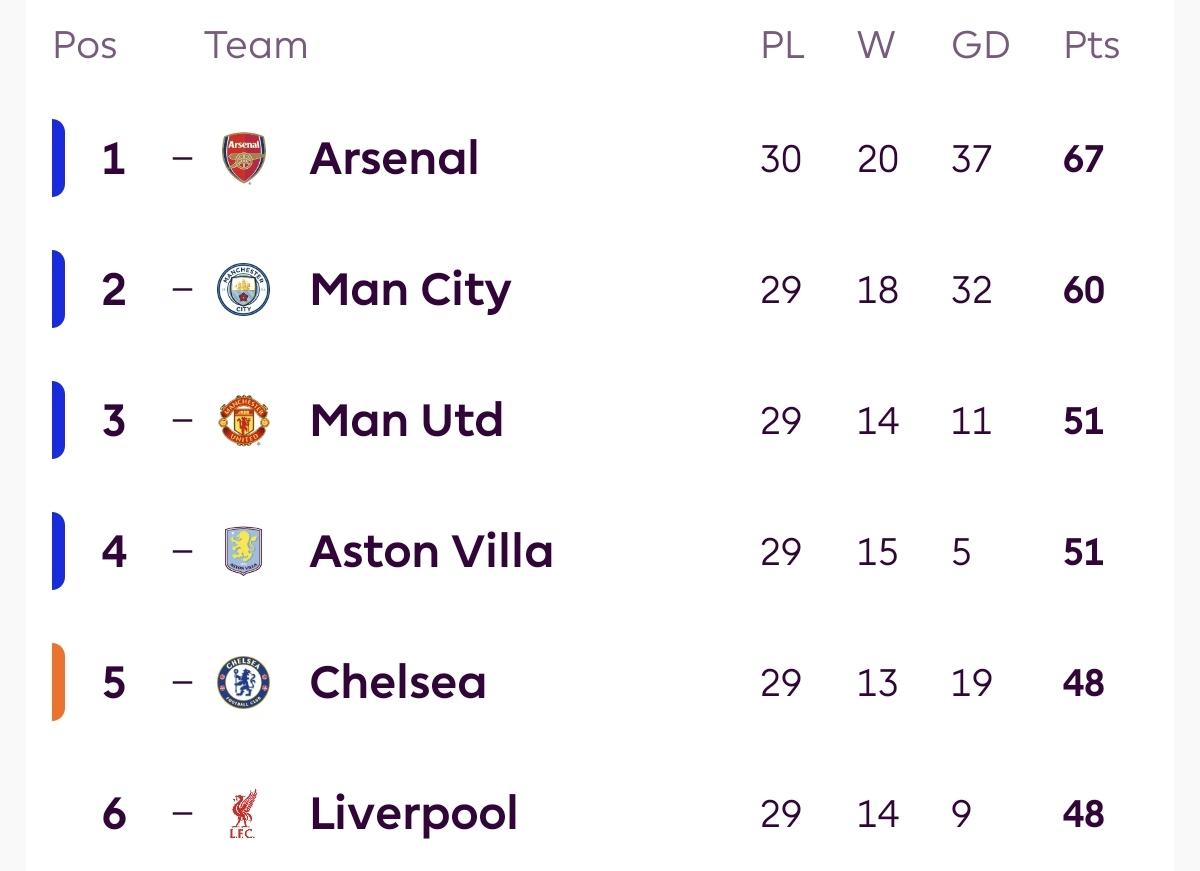Click the Pos column header
The image size is (1200, 871).
pyautogui.click(x=85, y=46)
